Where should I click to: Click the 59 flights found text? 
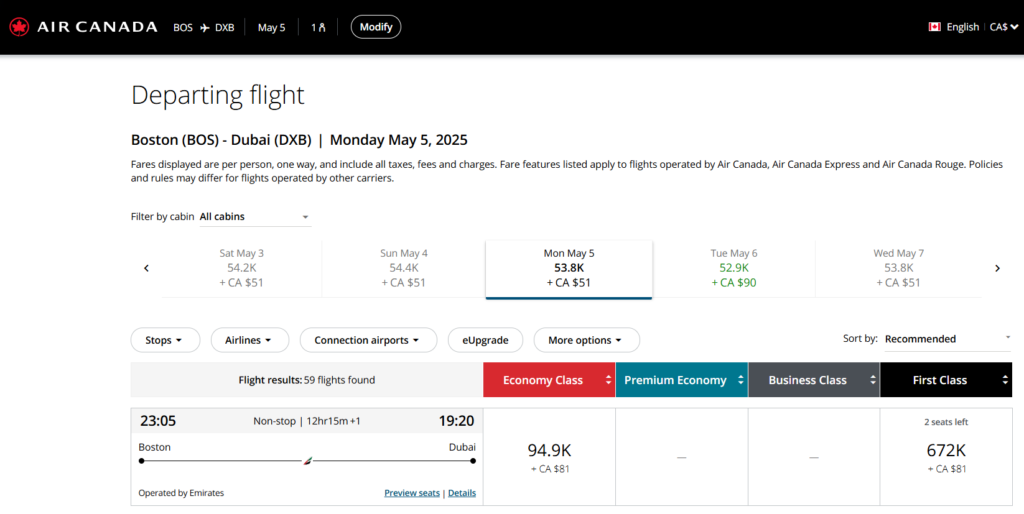pyautogui.click(x=340, y=379)
